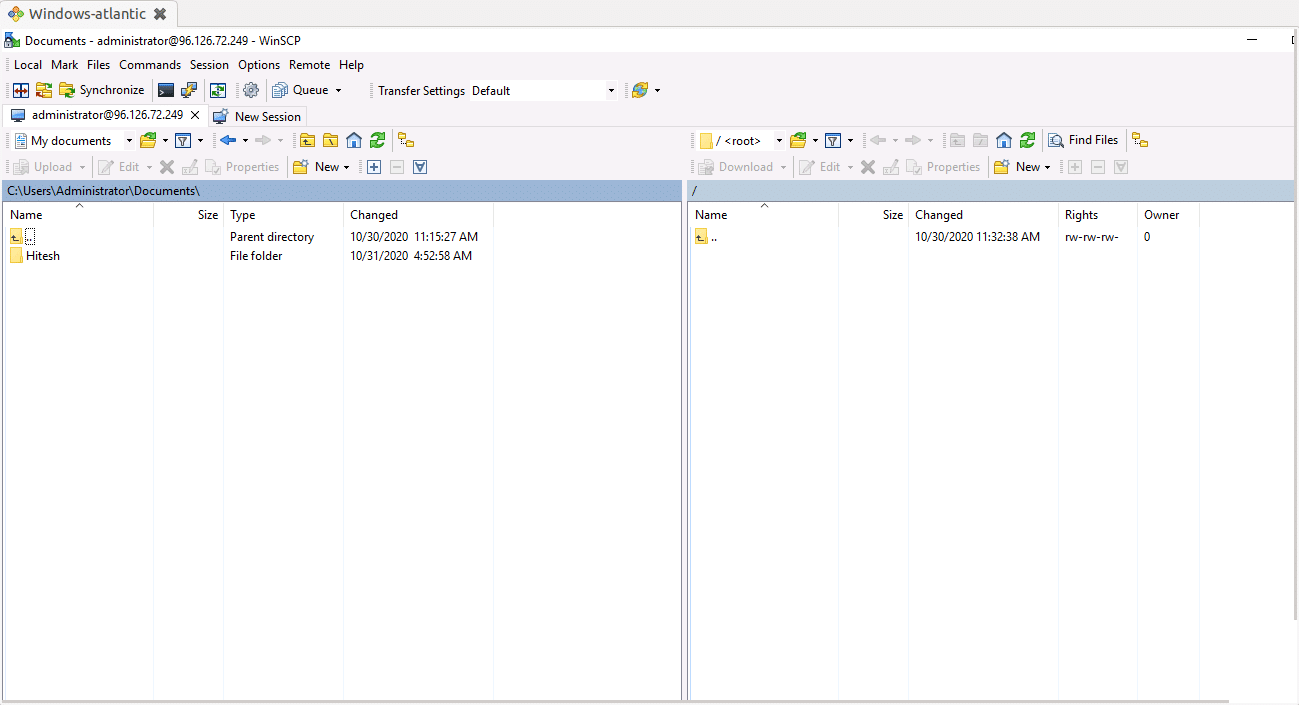
Task: Sort local panel by Type column
Action: [283, 215]
